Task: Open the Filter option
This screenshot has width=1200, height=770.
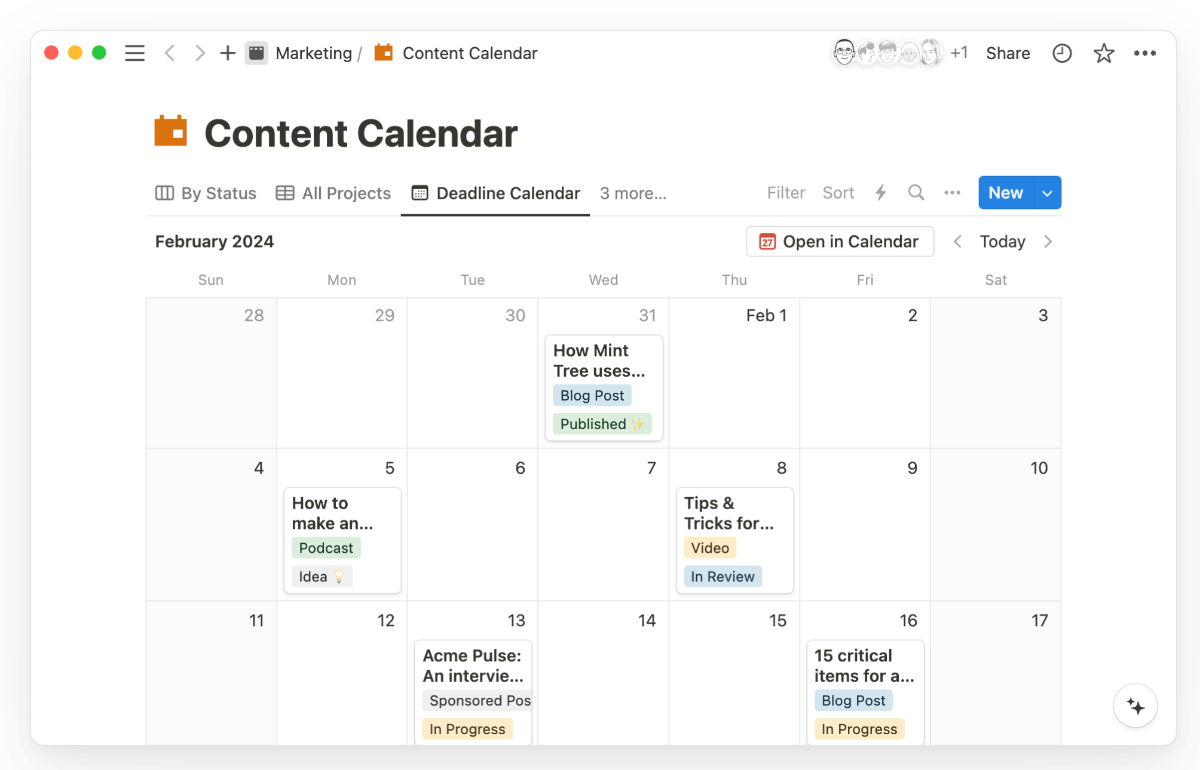Action: 786,193
